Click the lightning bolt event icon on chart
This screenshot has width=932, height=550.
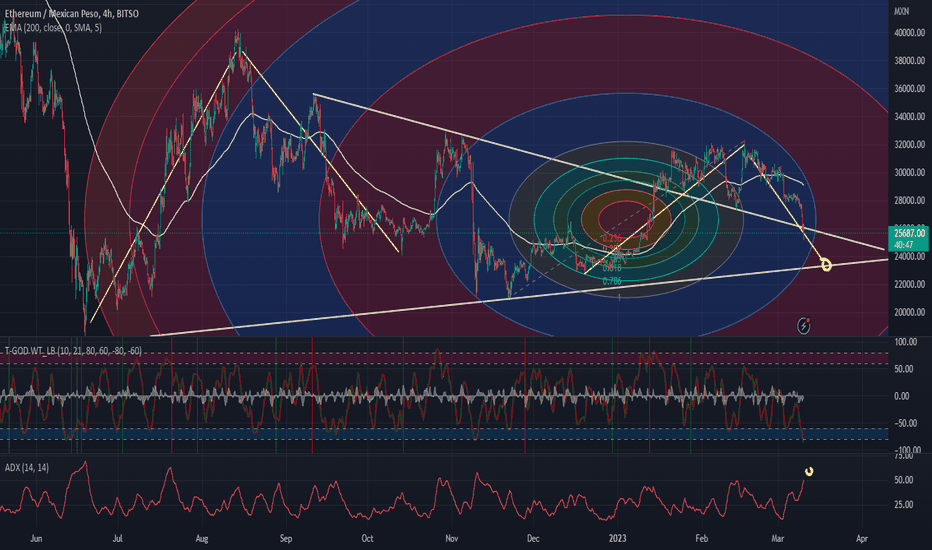804,325
